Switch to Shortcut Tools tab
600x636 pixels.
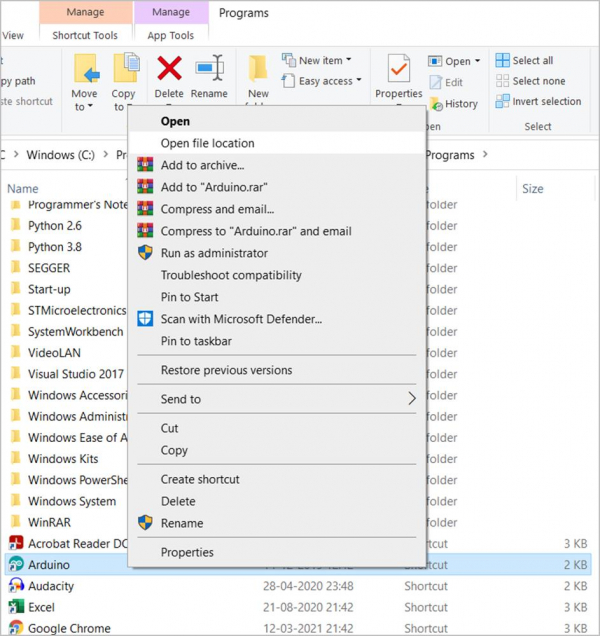tap(85, 35)
